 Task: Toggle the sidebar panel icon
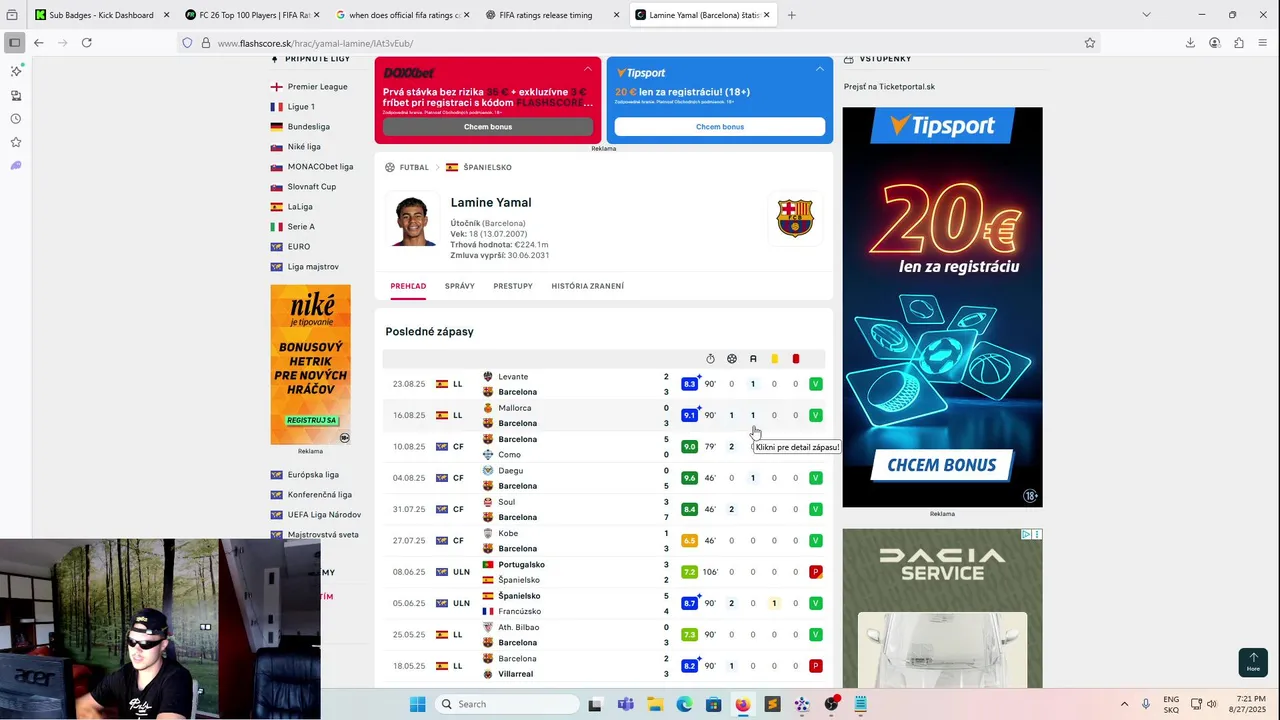(x=14, y=43)
